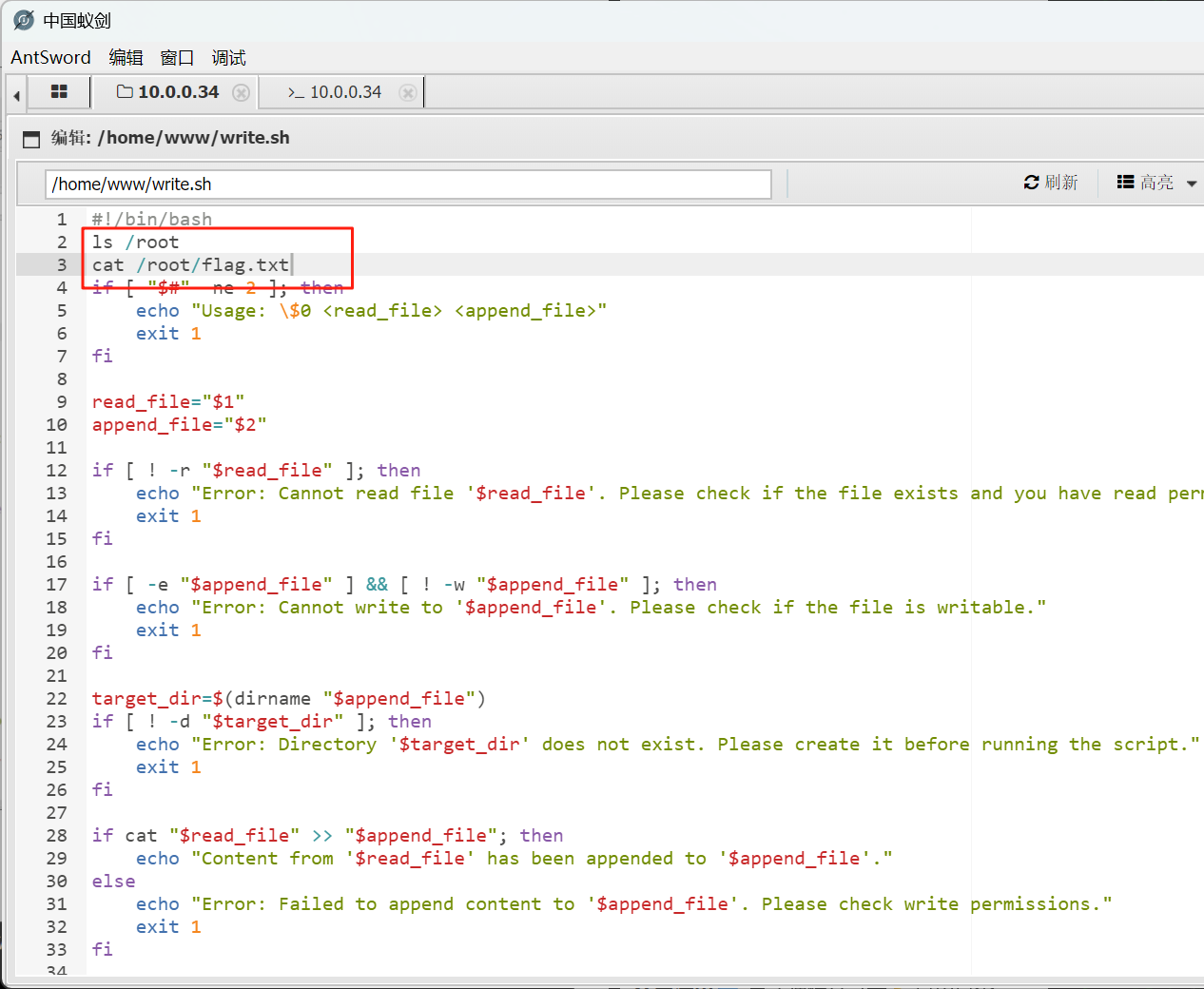This screenshot has height=989, width=1204.
Task: Click the 'append_file="$2"' line
Action: [x=179, y=424]
